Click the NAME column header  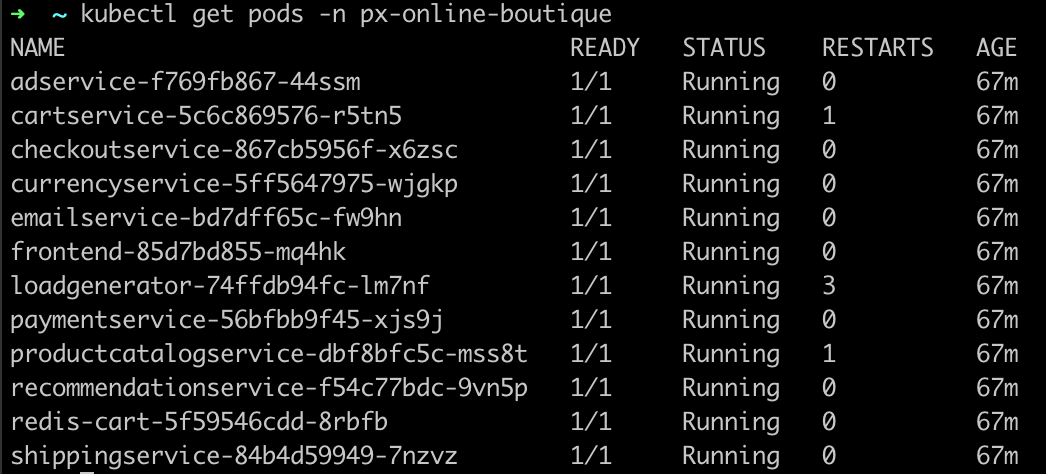tap(38, 48)
